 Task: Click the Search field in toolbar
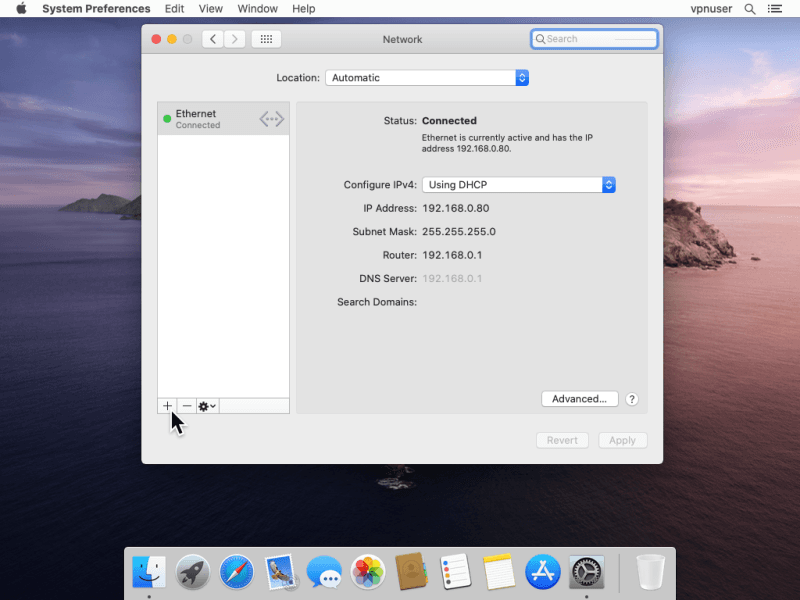pyautogui.click(x=594, y=39)
